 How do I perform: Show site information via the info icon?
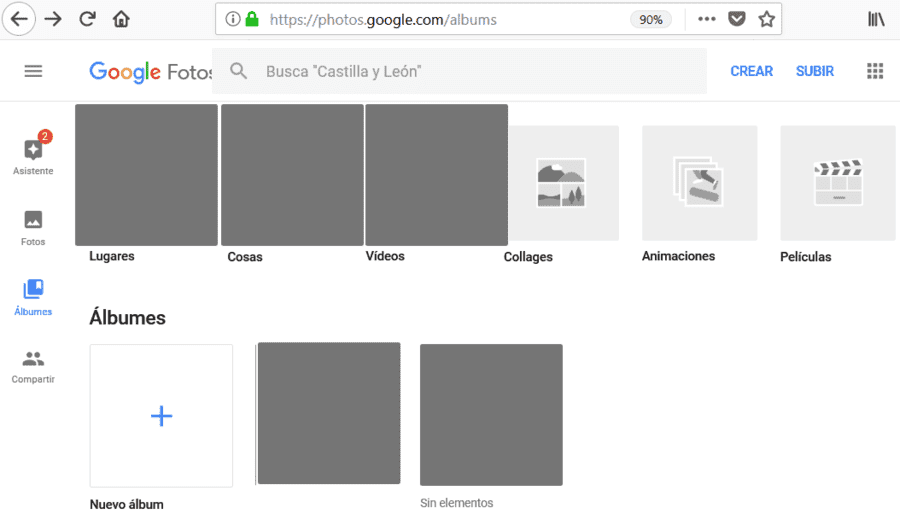coord(232,19)
